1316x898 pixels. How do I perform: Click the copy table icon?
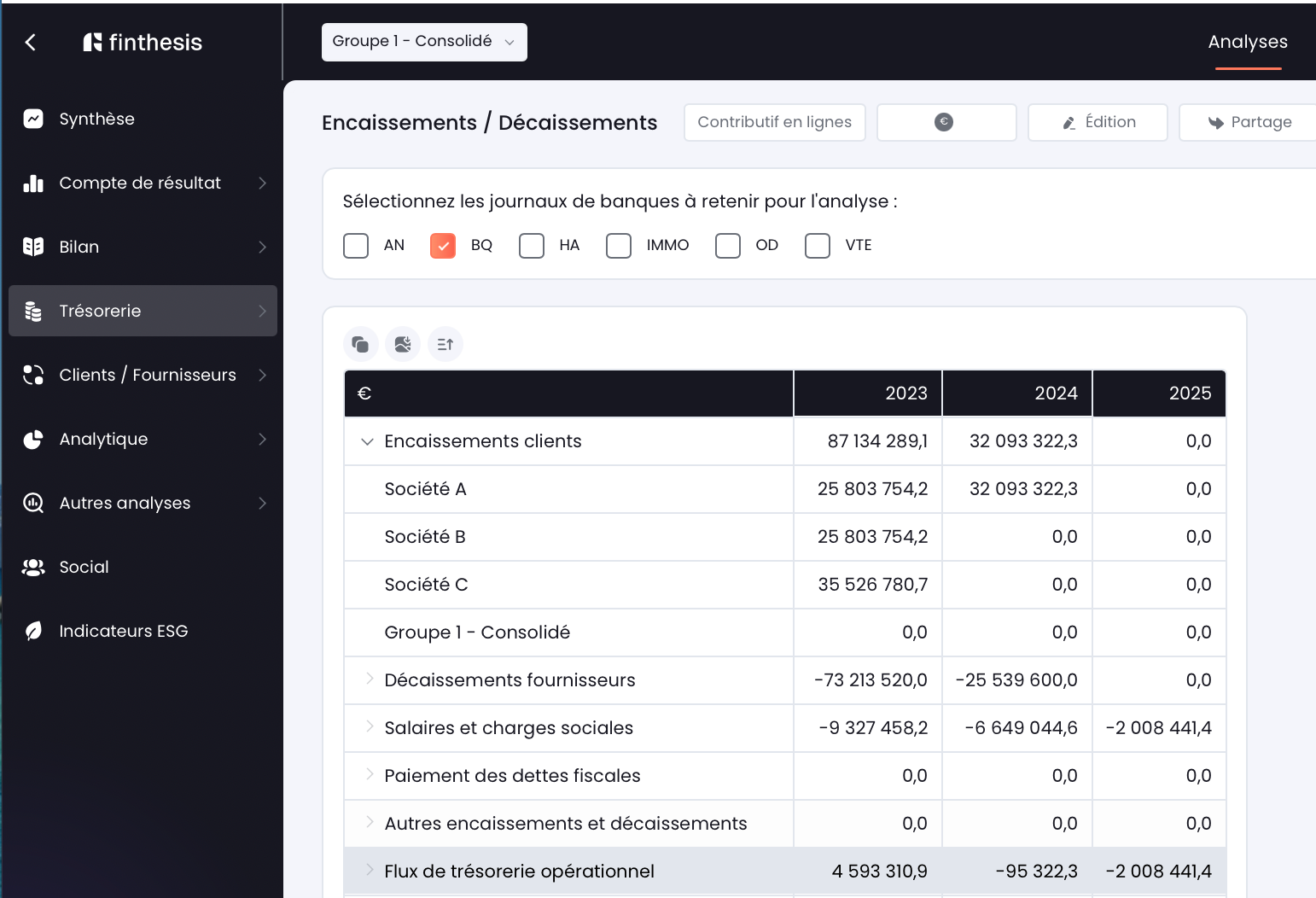click(x=360, y=344)
